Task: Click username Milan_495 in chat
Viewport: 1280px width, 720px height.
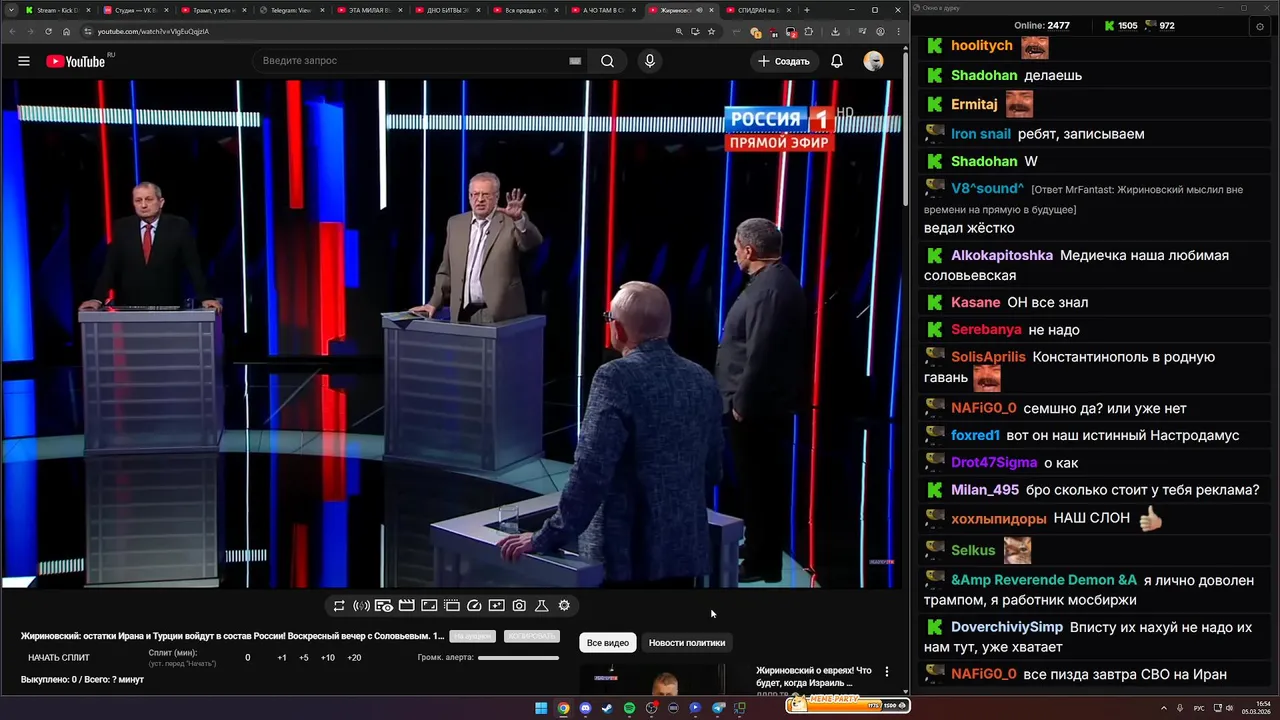Action: [985, 490]
